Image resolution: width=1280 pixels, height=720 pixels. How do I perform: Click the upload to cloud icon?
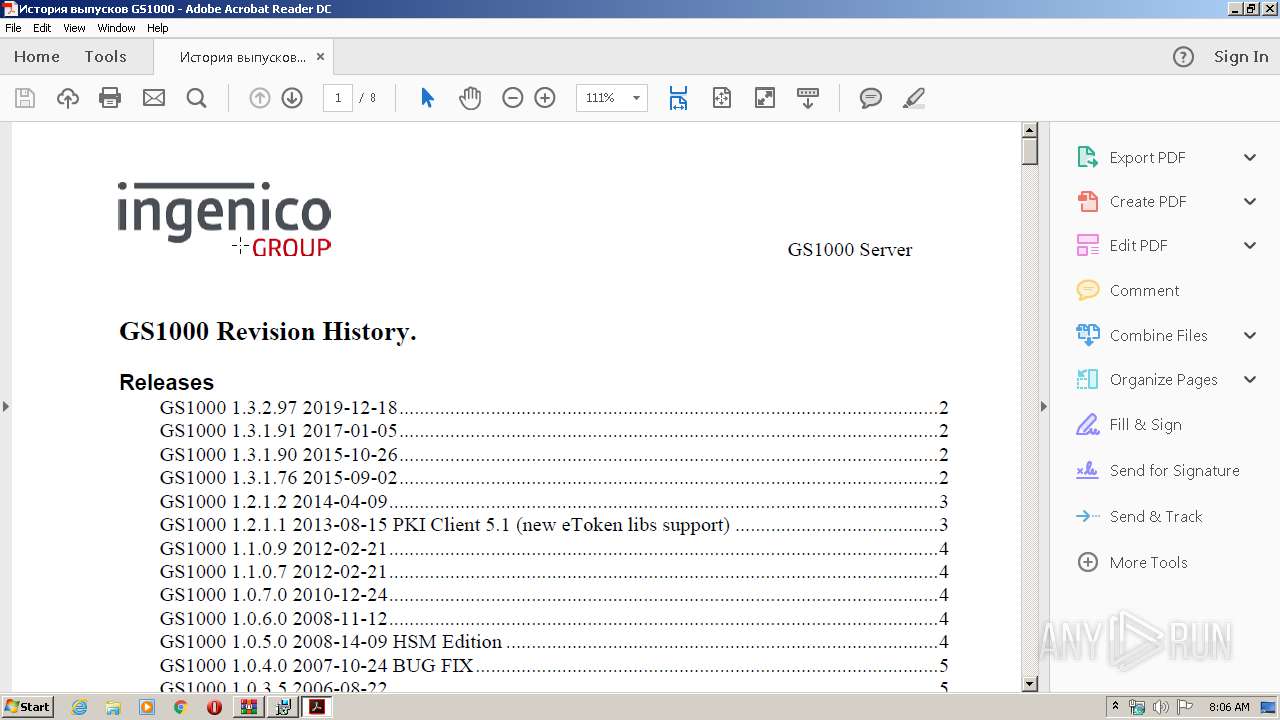tap(68, 98)
